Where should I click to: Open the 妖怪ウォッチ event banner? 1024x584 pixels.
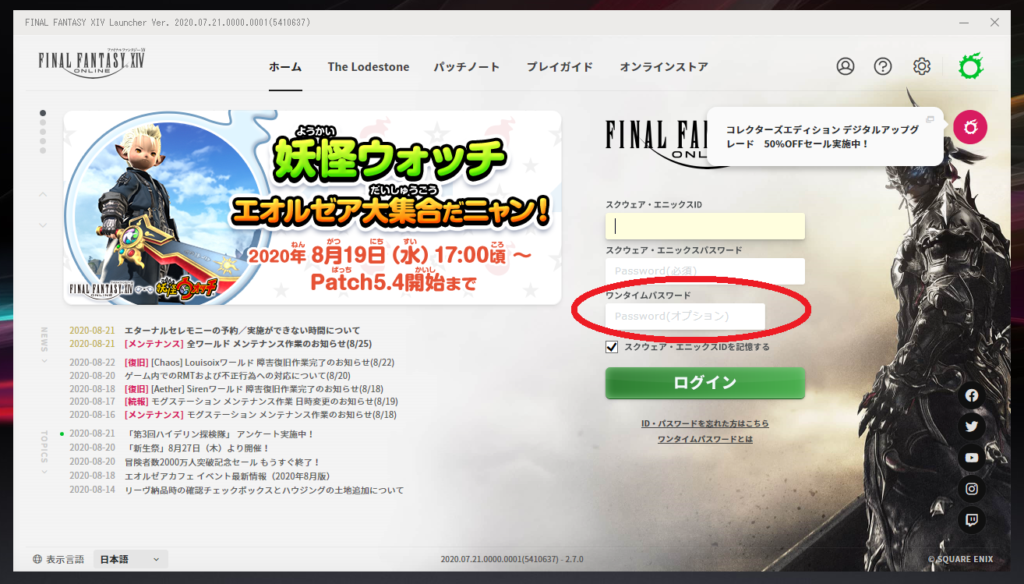(x=312, y=207)
